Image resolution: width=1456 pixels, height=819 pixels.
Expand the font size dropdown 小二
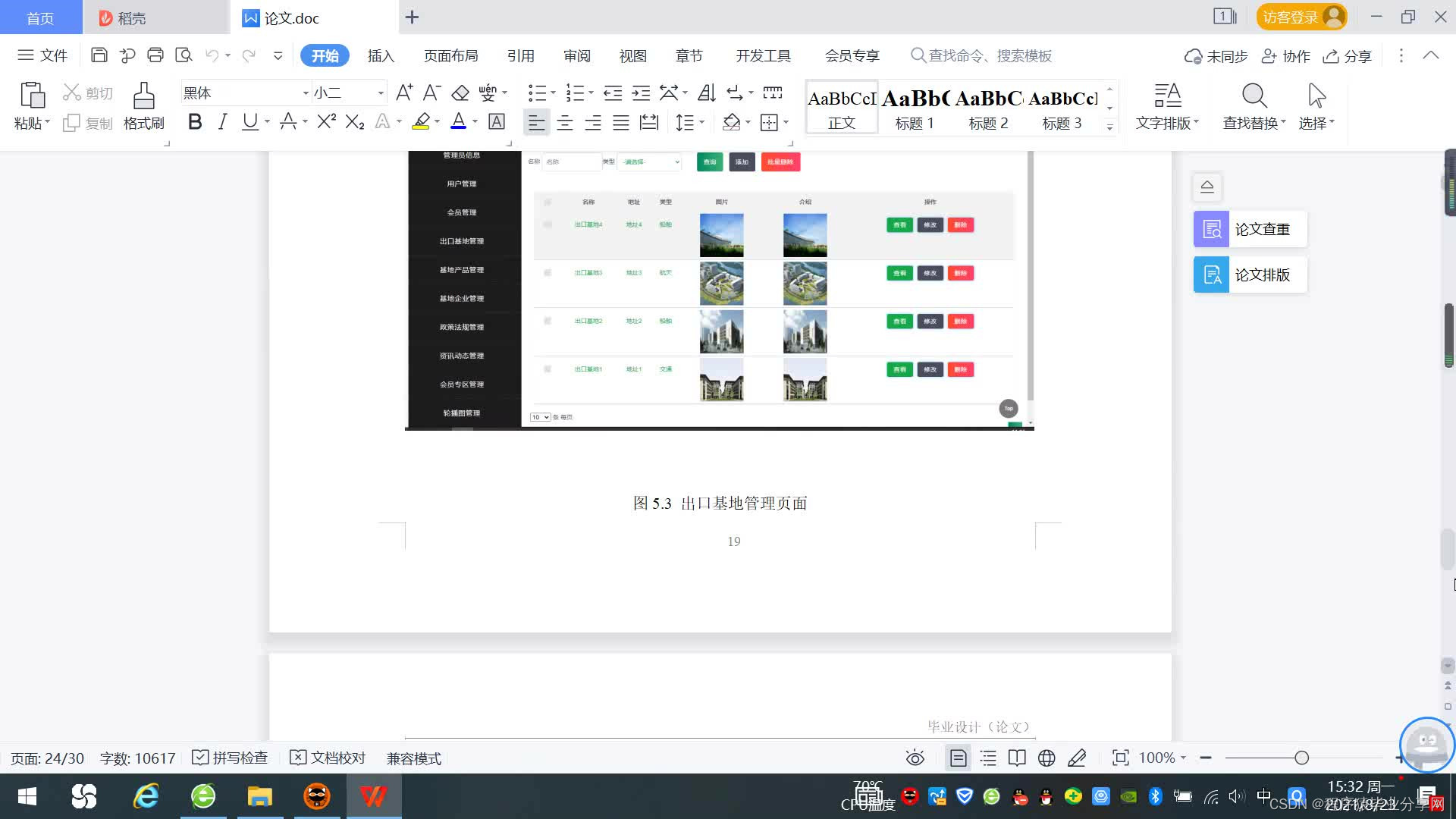pos(381,93)
